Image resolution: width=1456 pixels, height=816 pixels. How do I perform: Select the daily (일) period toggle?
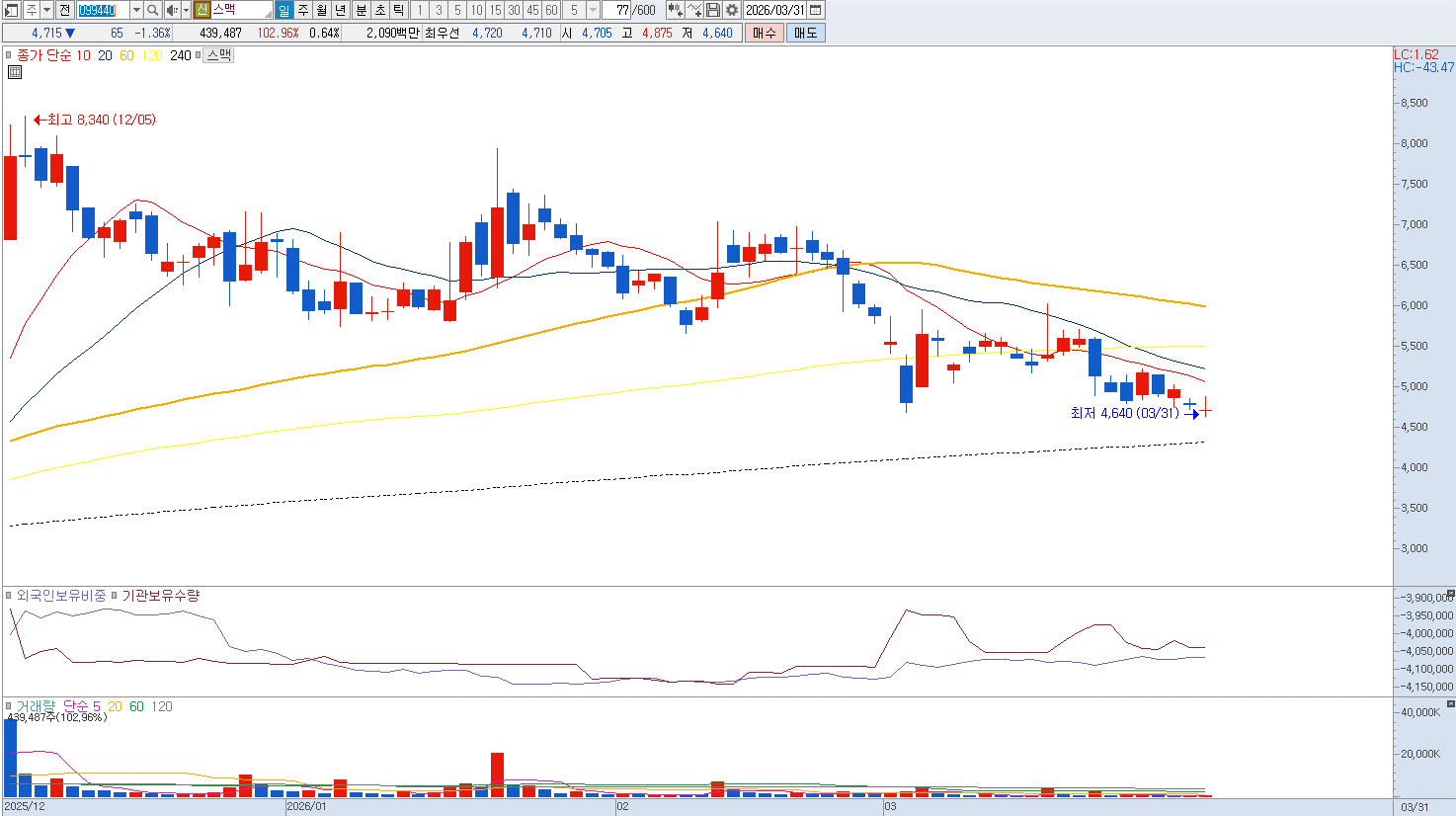[284, 10]
